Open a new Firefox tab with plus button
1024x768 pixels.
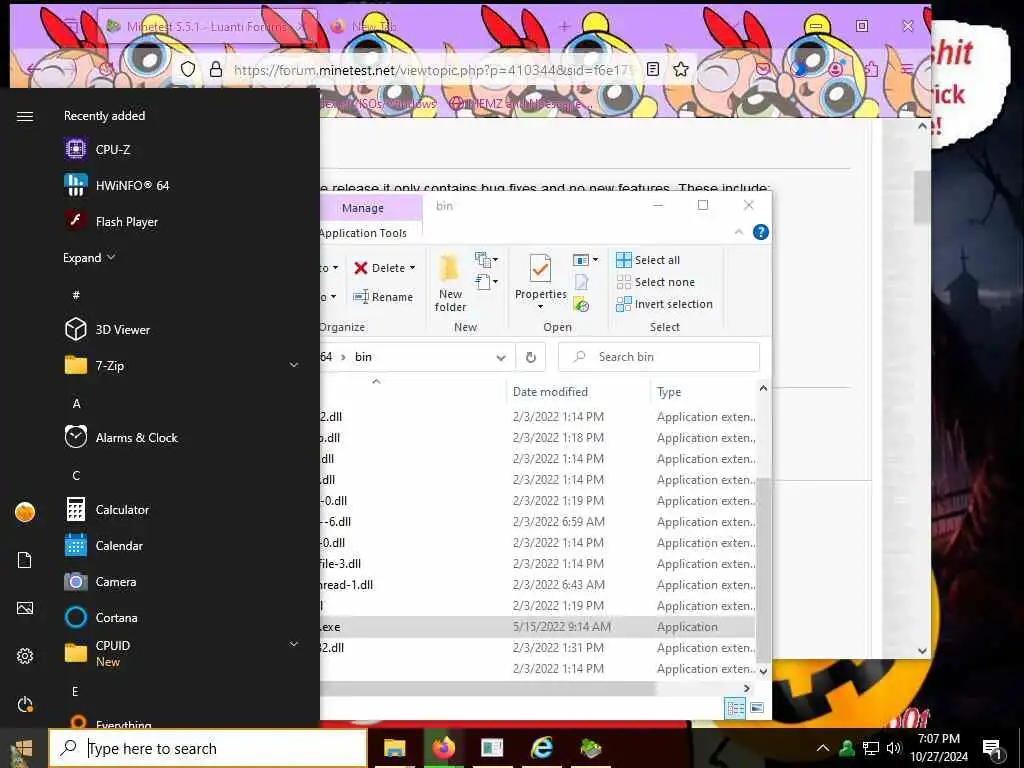(x=565, y=27)
